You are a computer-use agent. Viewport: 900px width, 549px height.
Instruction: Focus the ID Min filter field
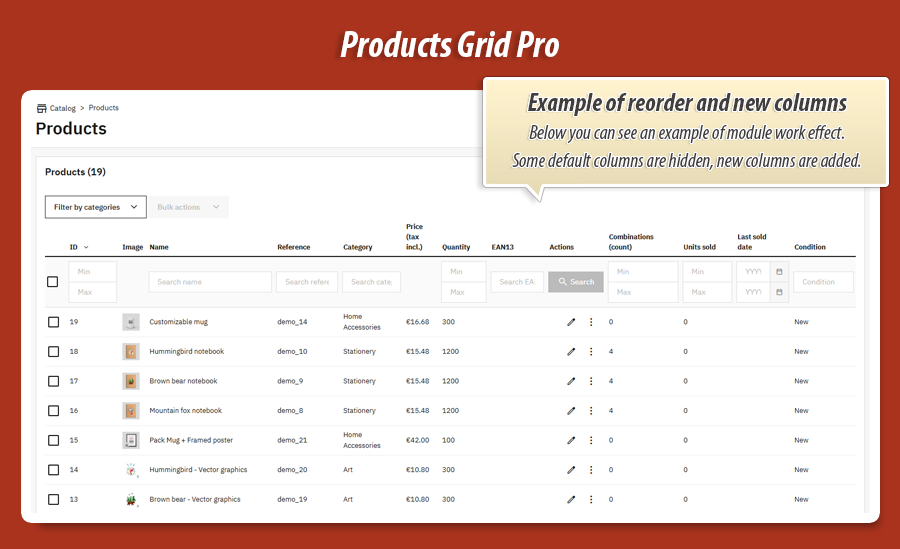pyautogui.click(x=92, y=272)
